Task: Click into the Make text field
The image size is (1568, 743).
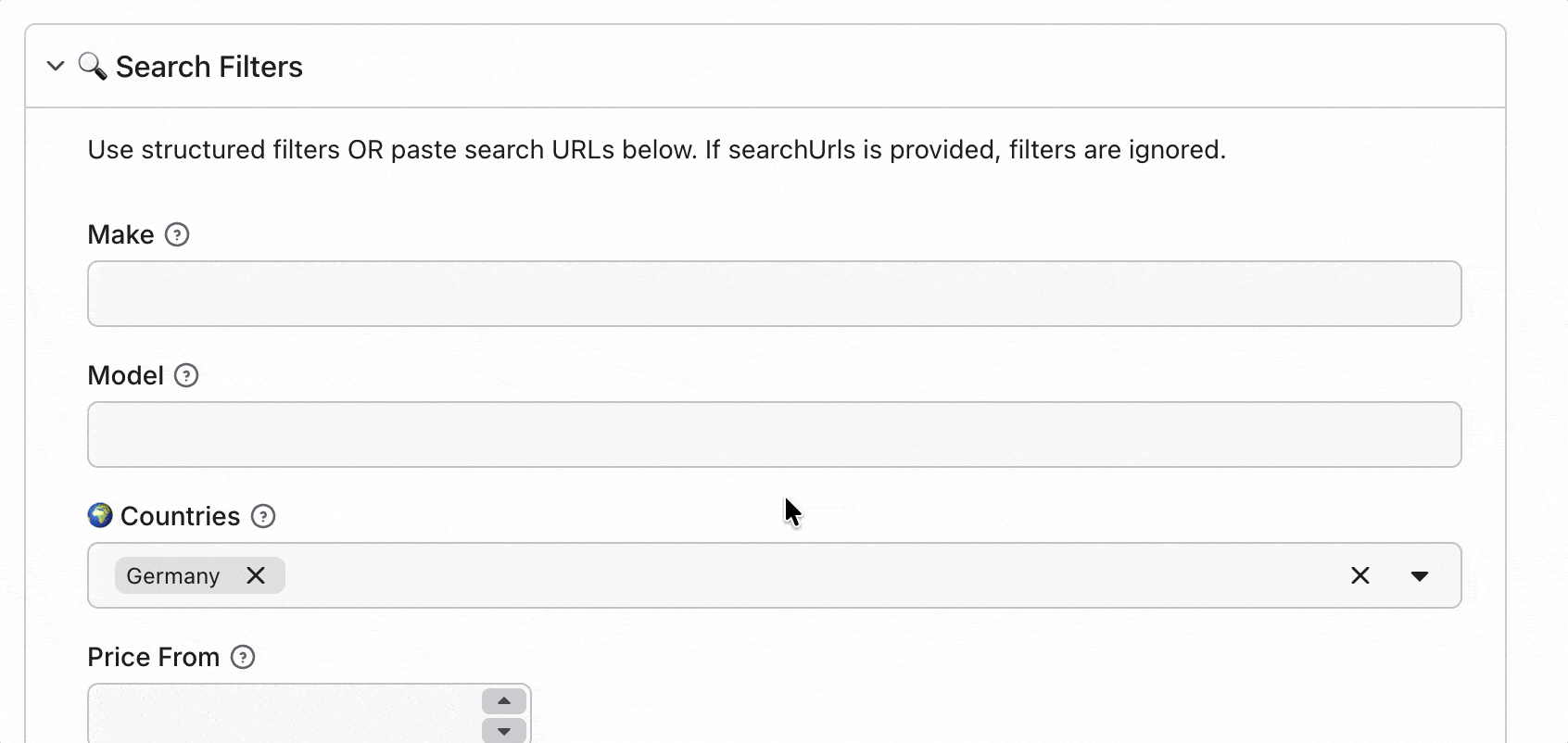Action: [x=775, y=294]
